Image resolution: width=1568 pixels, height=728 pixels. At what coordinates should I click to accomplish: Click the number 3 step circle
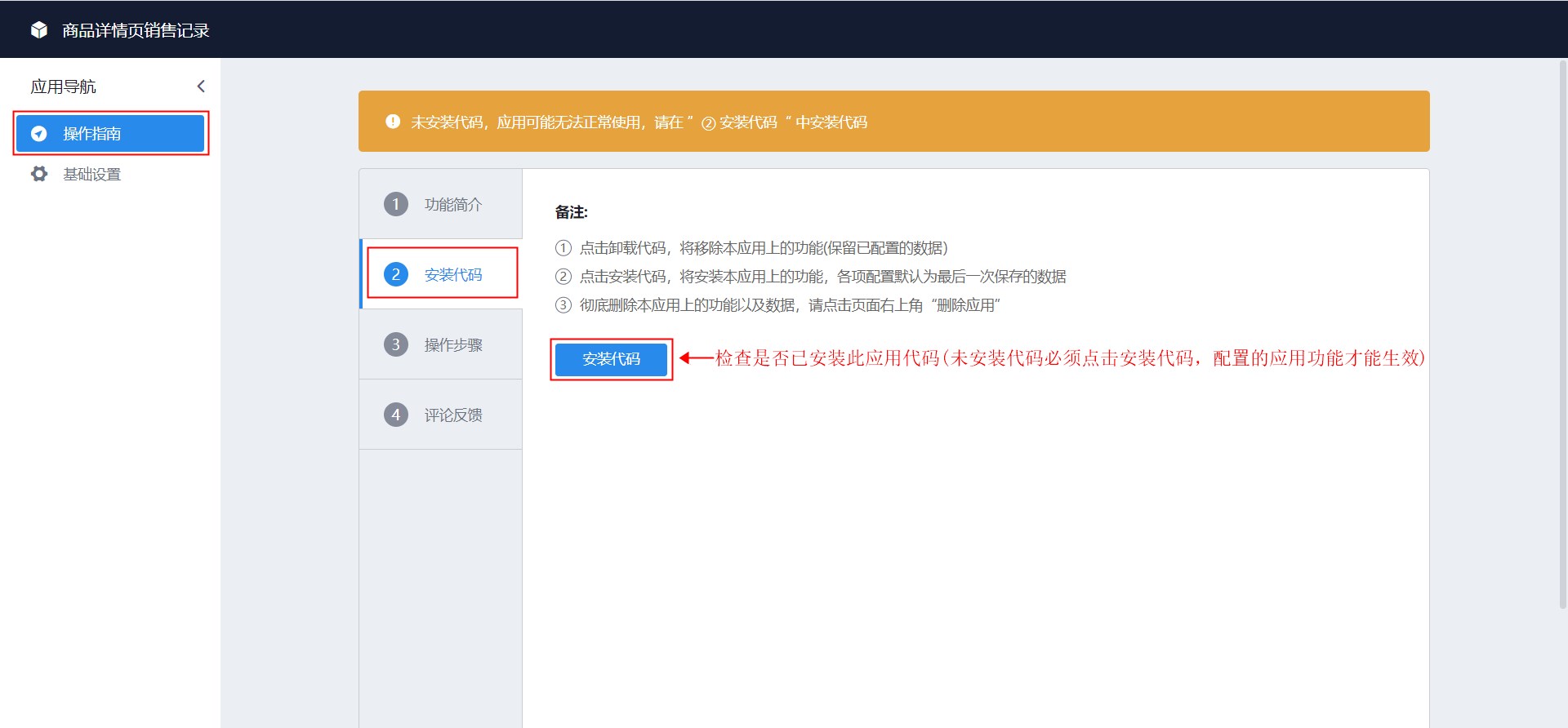(x=396, y=344)
